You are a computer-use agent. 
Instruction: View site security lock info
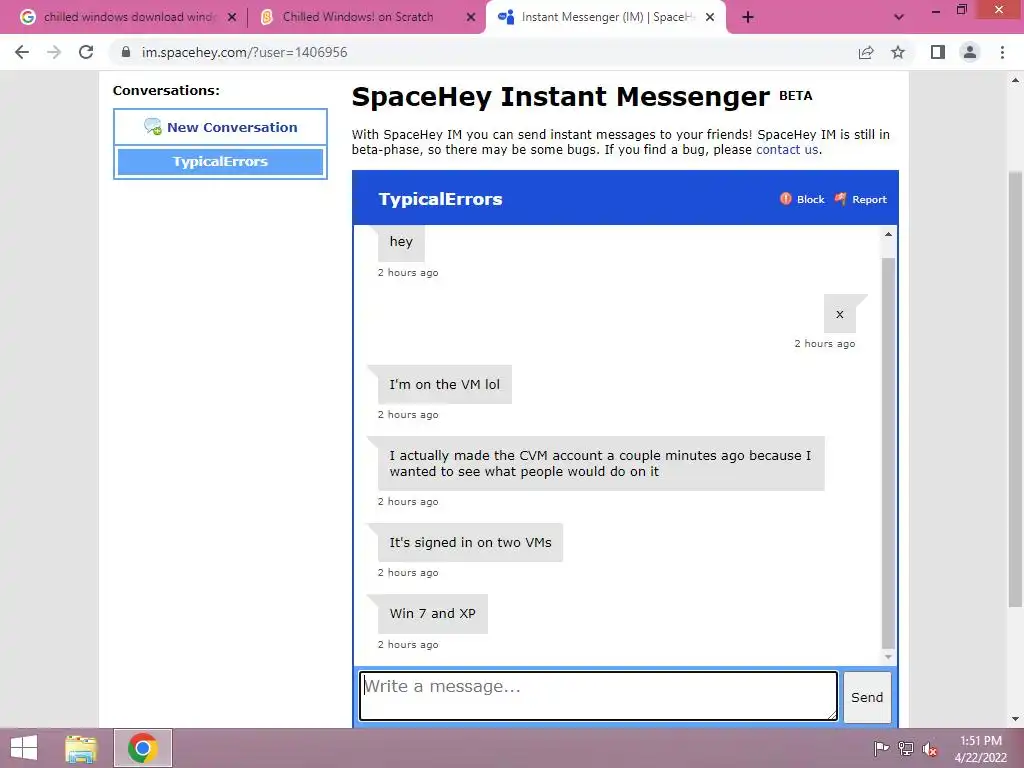tap(126, 52)
